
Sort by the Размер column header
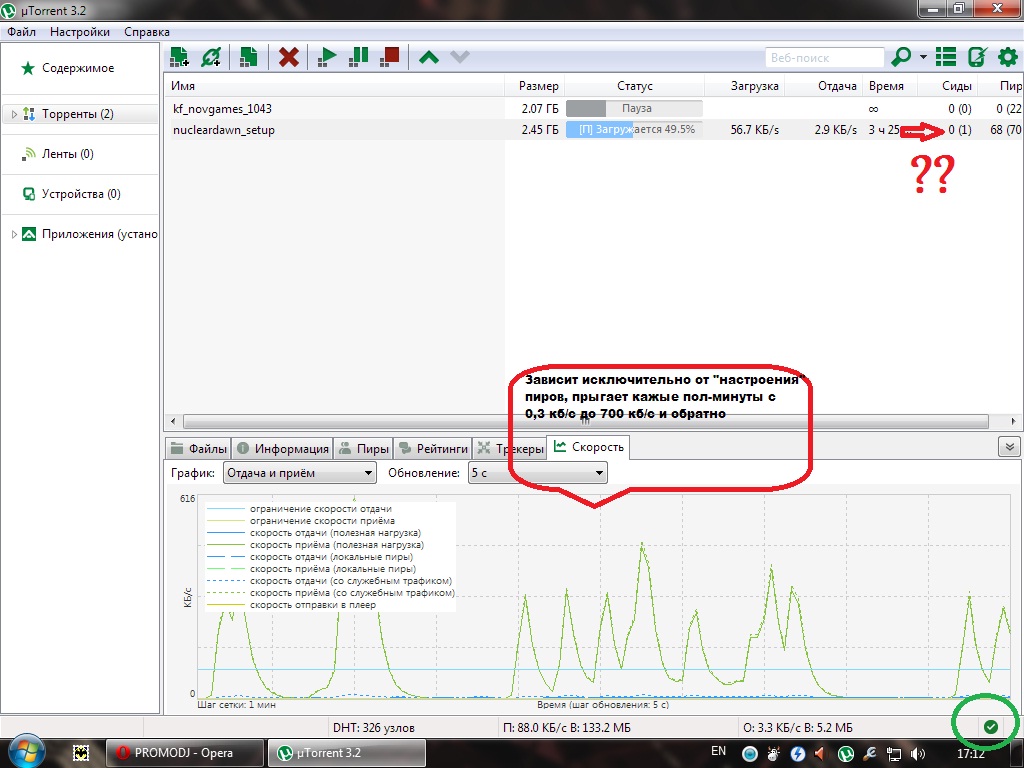pyautogui.click(x=535, y=86)
